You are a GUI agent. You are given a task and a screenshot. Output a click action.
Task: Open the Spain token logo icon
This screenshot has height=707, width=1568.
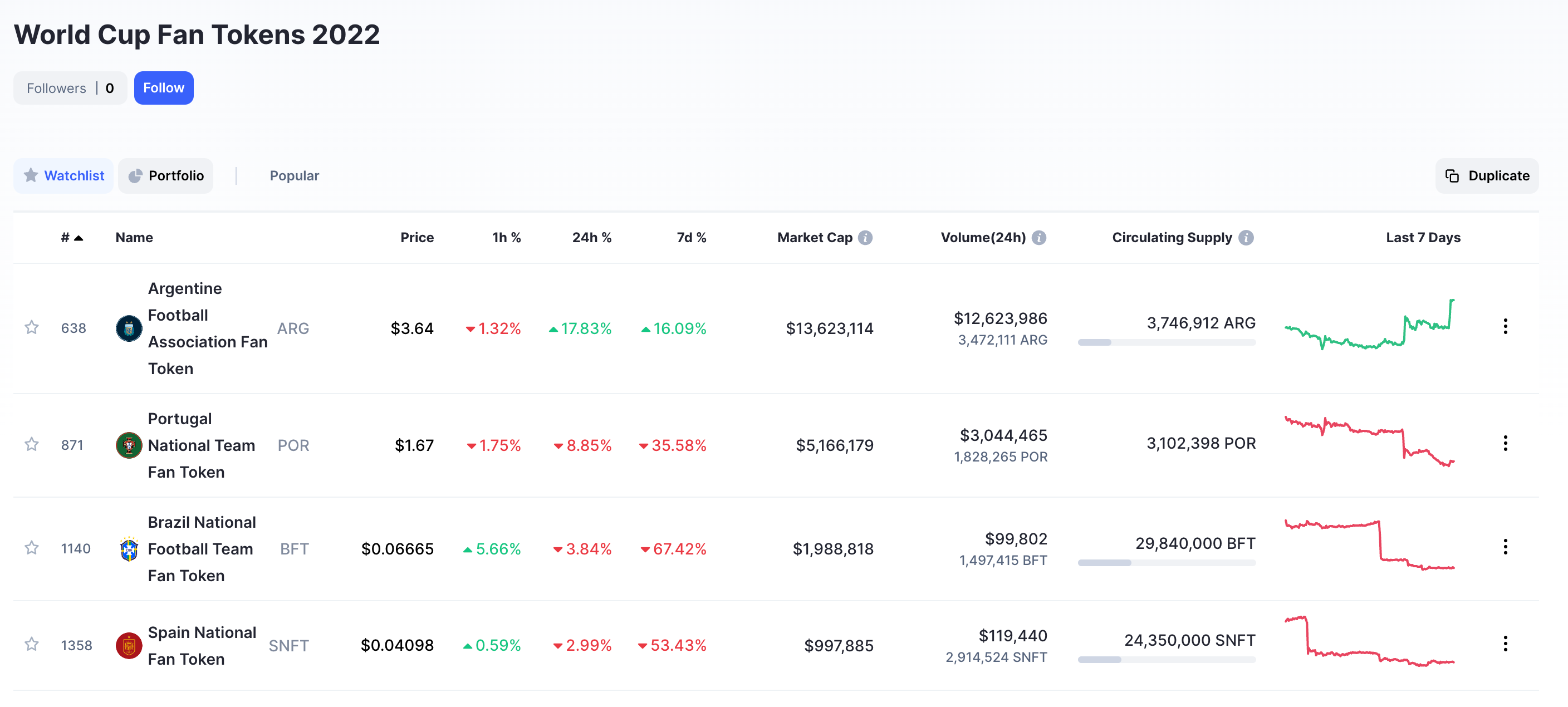(x=129, y=646)
